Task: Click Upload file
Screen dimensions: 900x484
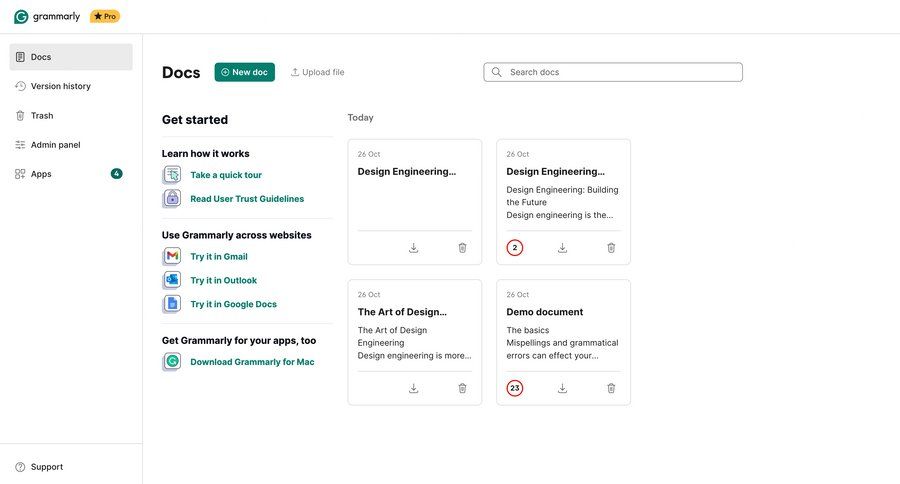Action: (x=317, y=72)
